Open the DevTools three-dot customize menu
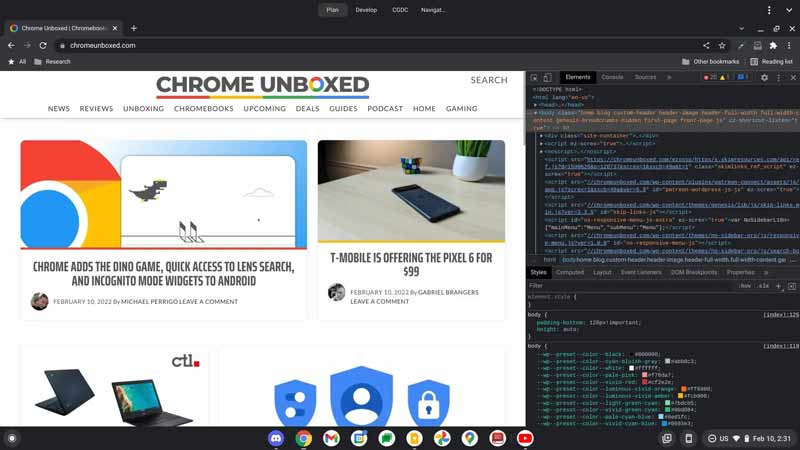Viewport: 800px width, 450px height. [x=779, y=78]
